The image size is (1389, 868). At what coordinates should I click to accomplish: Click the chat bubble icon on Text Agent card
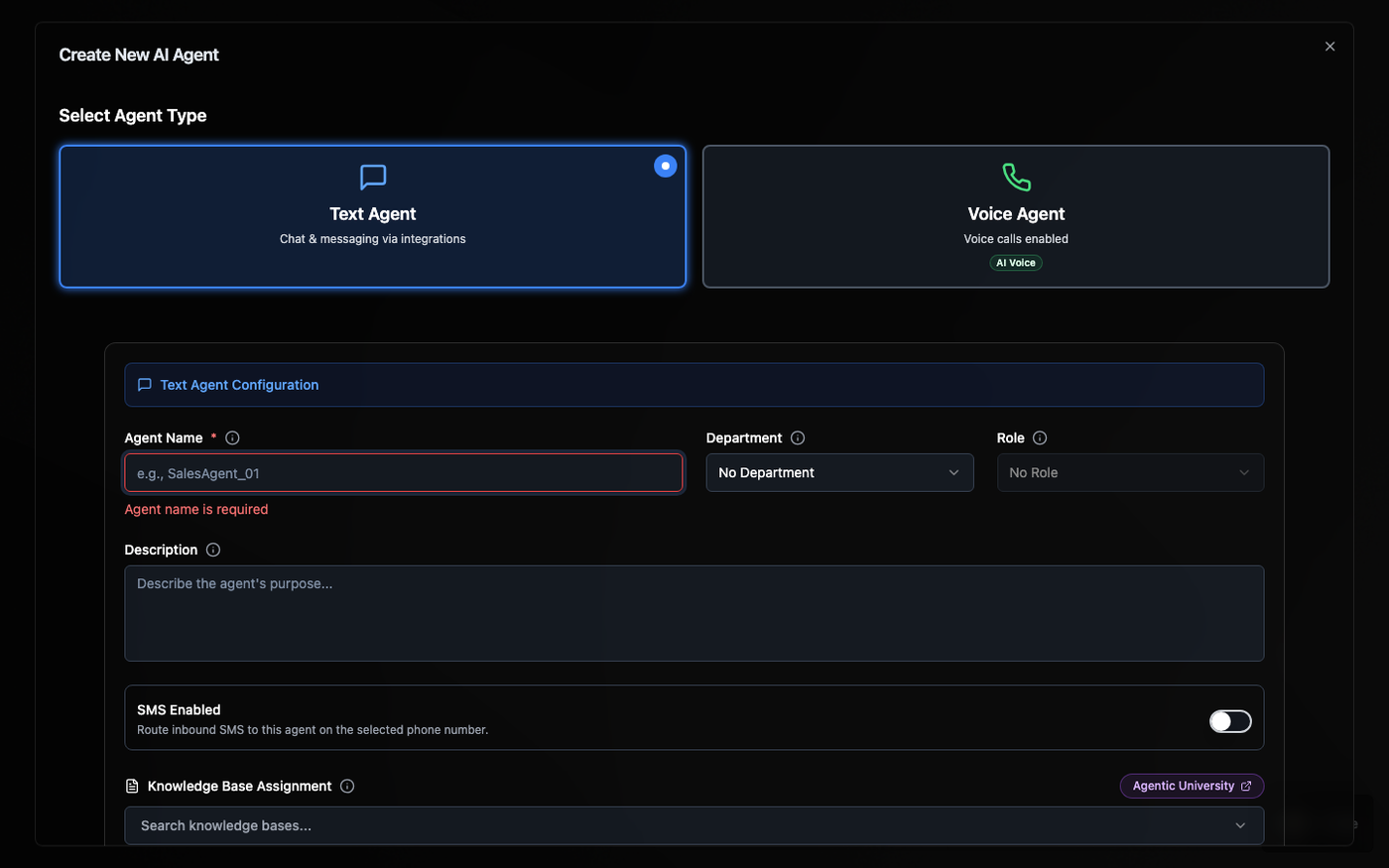pyautogui.click(x=373, y=178)
